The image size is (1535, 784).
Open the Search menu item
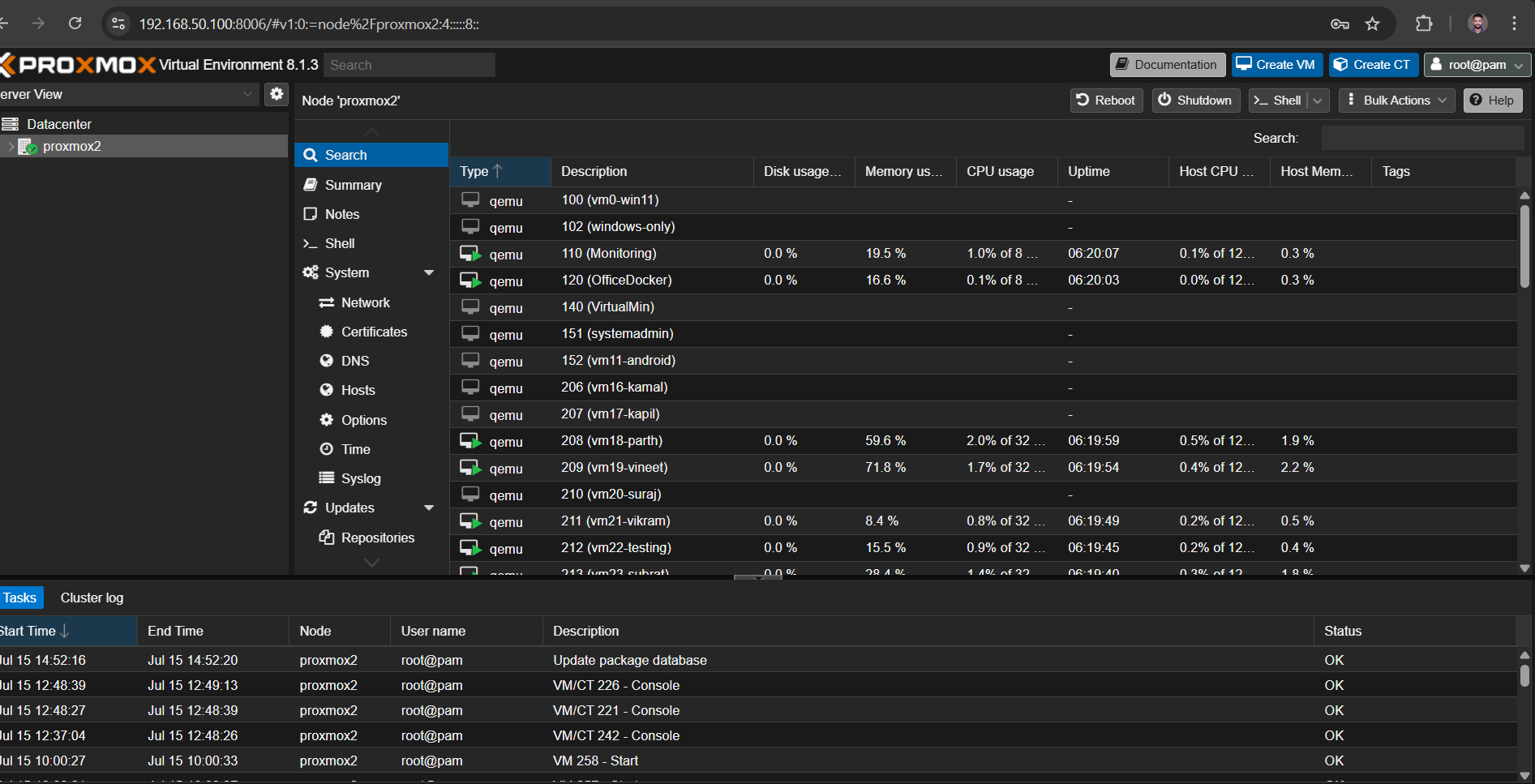371,155
